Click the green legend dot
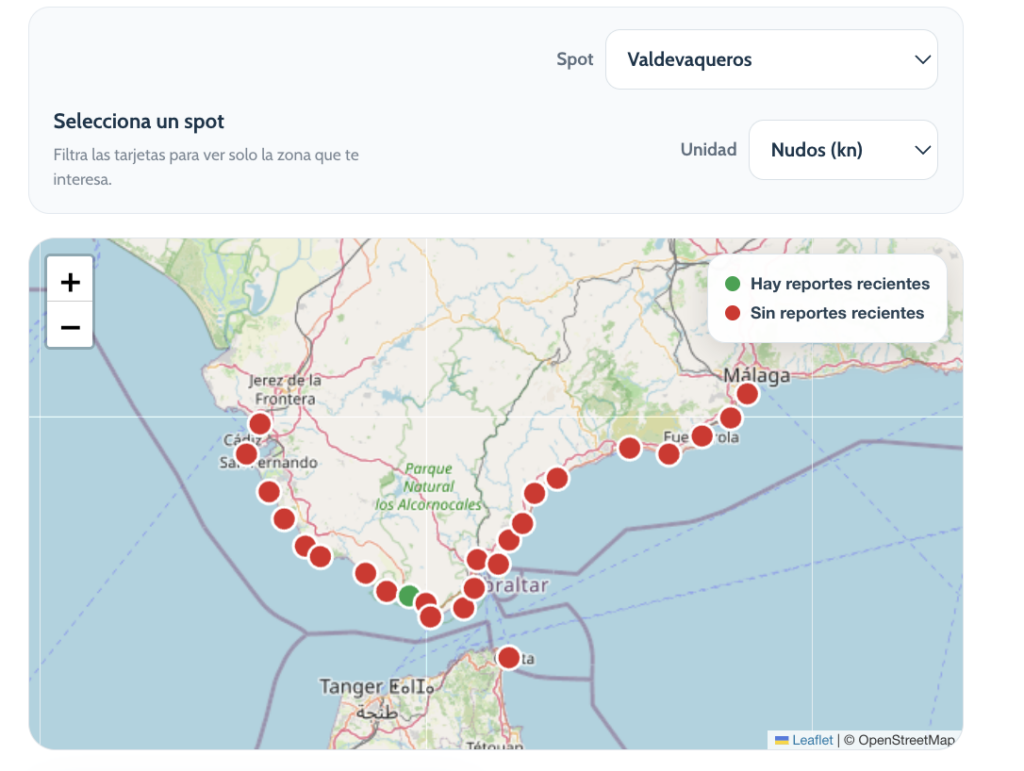Image resolution: width=1024 pixels, height=771 pixels. point(733,283)
